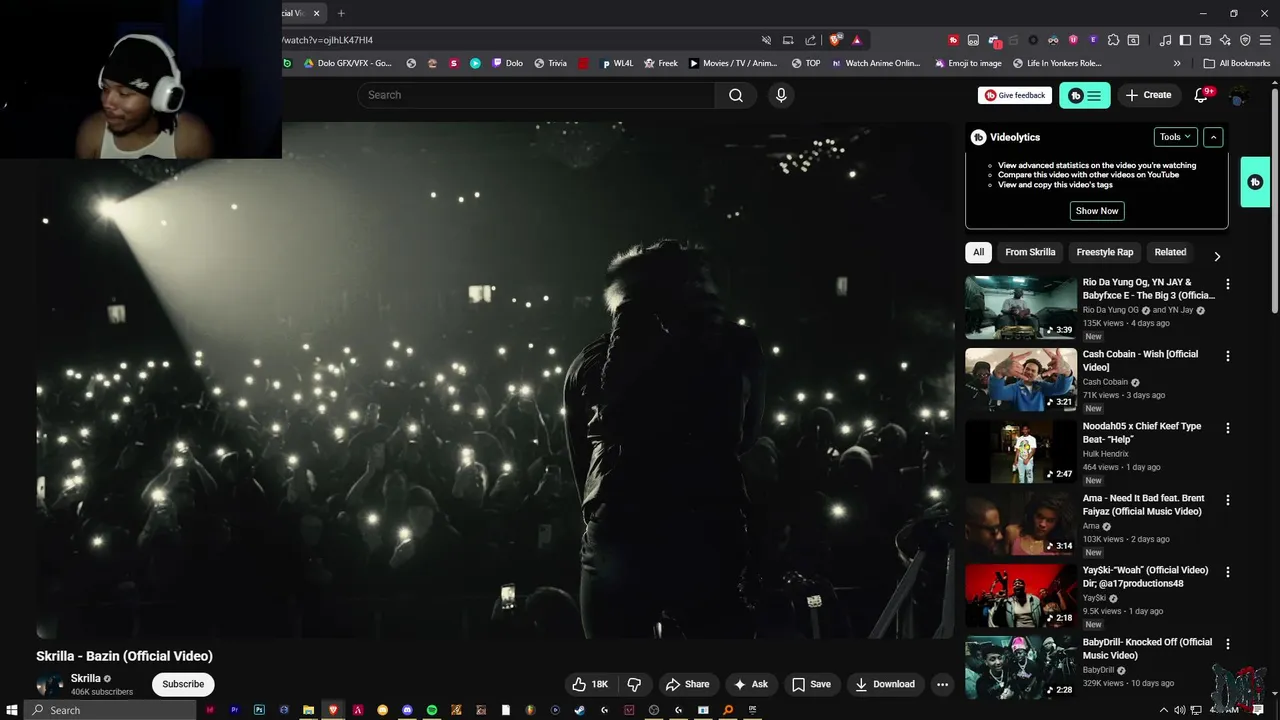
Task: Click the Brave Shields lion icon
Action: point(835,40)
